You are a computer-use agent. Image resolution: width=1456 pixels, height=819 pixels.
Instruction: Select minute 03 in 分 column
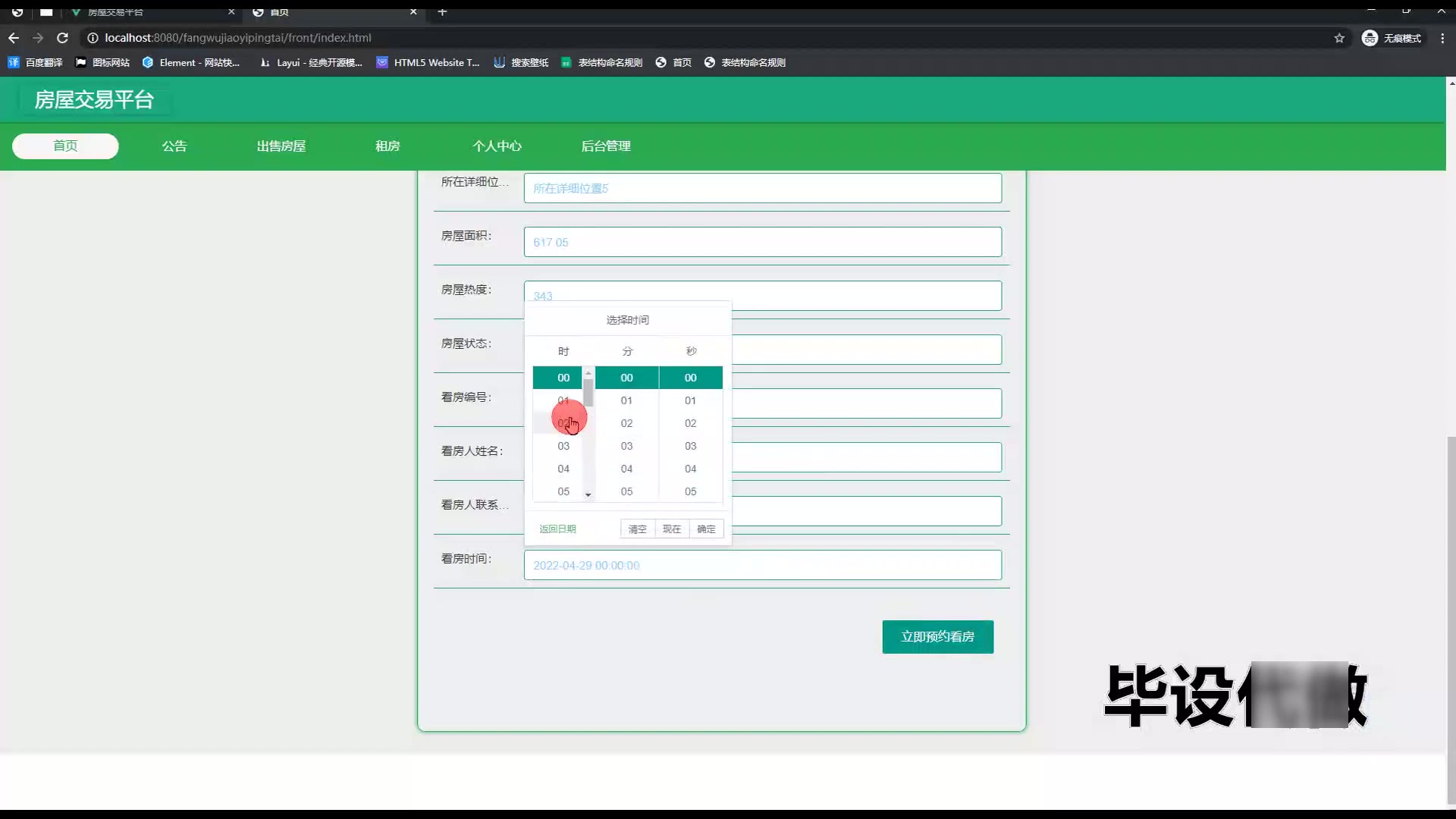(x=626, y=446)
